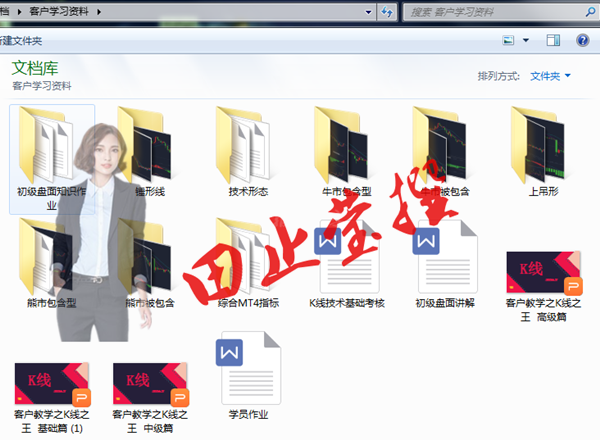The width and height of the screenshot is (600, 440).
Task: Open the 综合MT4指标 folder
Action: coord(248,258)
